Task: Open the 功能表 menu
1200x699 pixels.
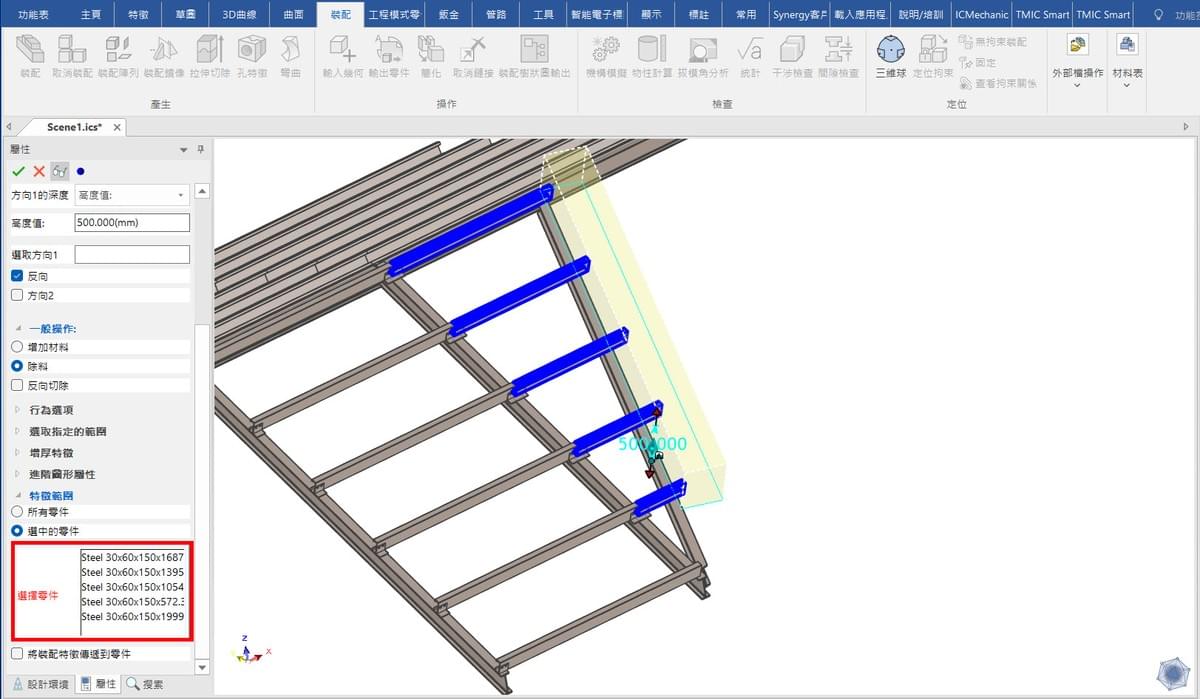Action: (33, 15)
